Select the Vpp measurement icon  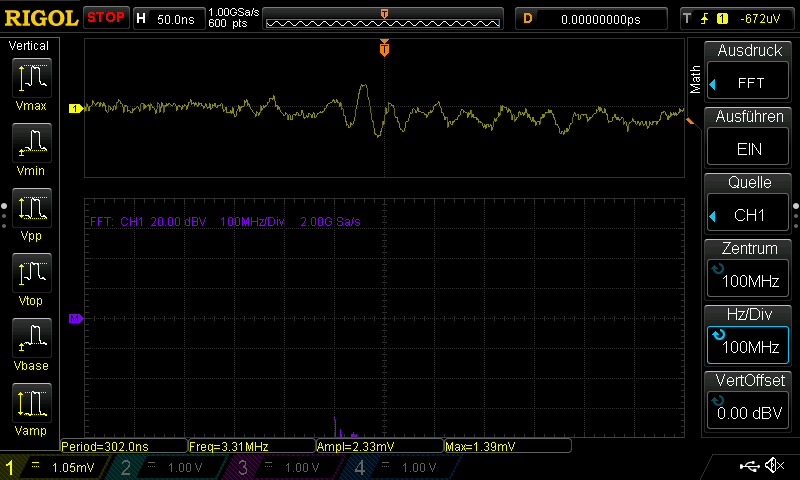coord(32,208)
